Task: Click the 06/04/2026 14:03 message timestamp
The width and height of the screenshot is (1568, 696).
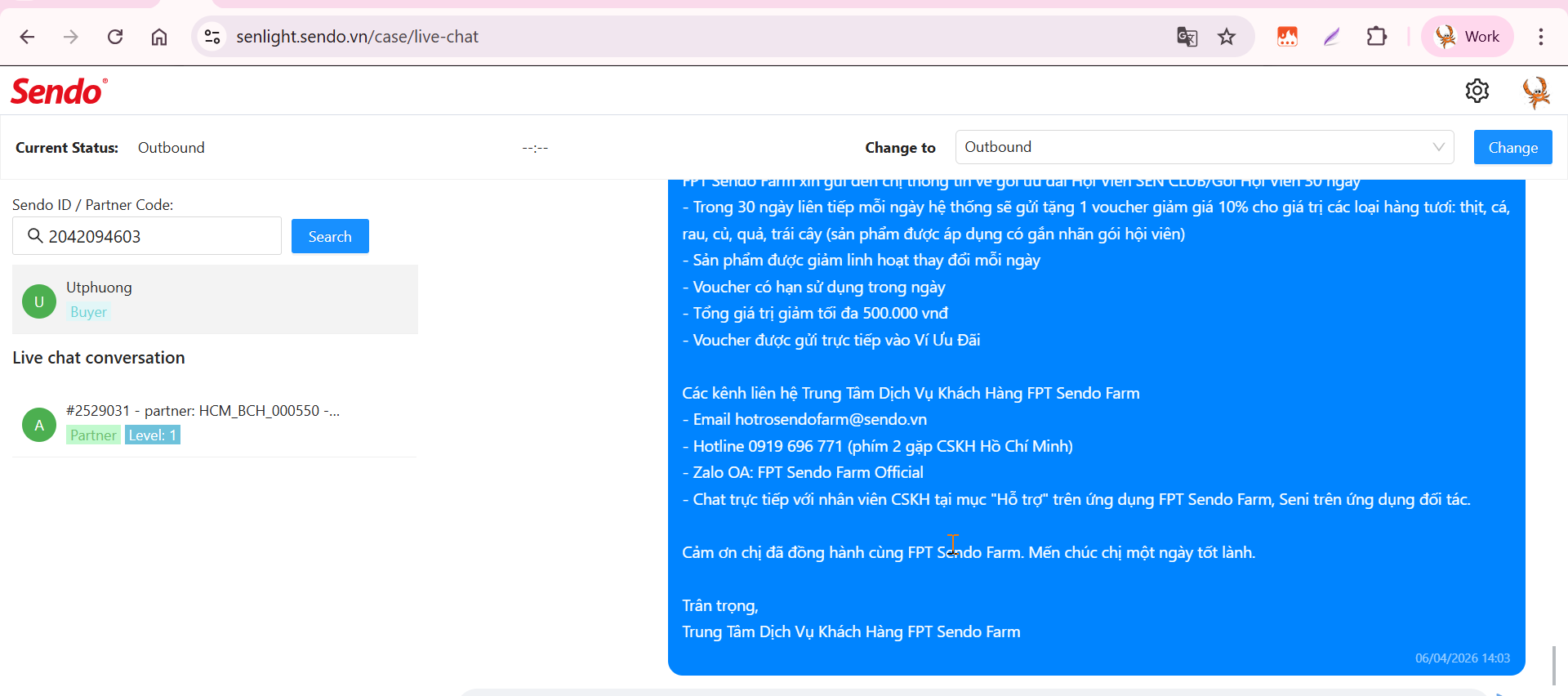Action: coord(1463,658)
